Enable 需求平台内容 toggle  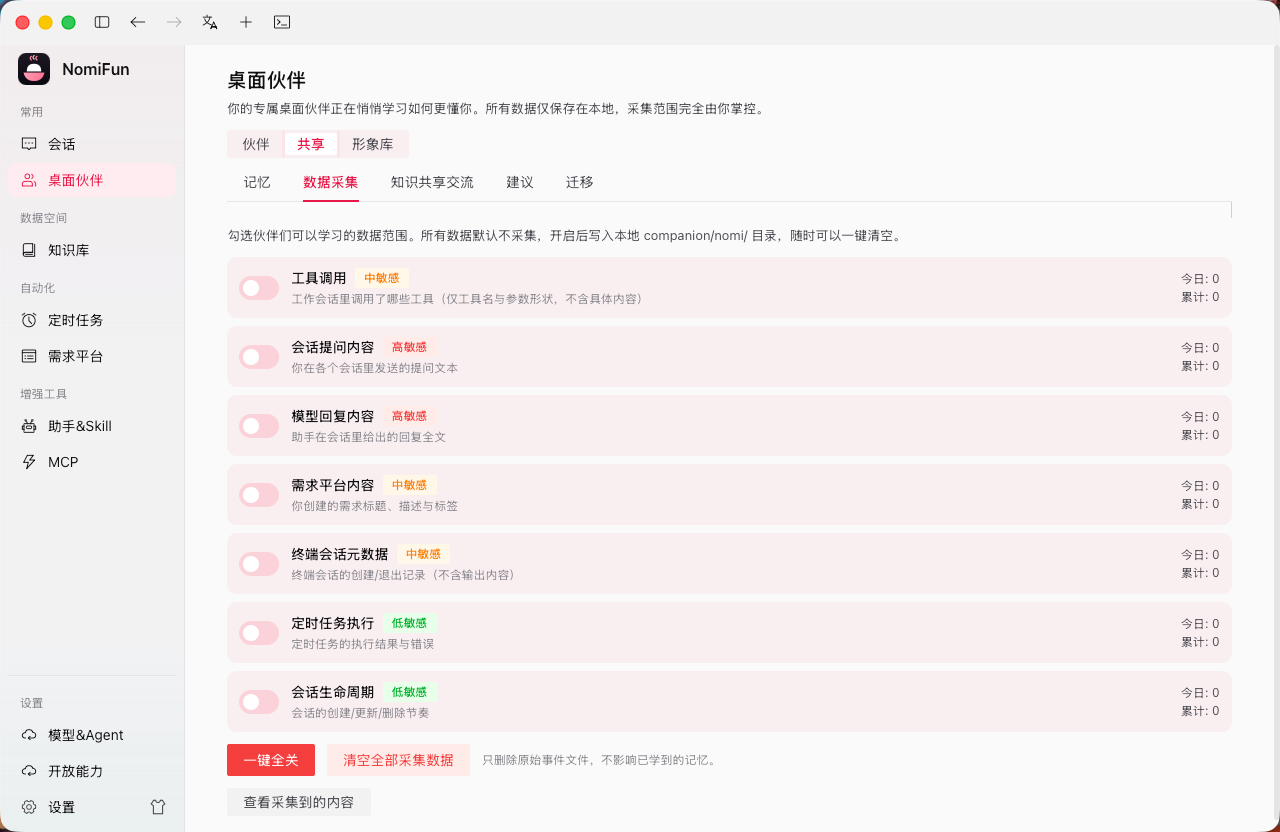pyautogui.click(x=259, y=495)
